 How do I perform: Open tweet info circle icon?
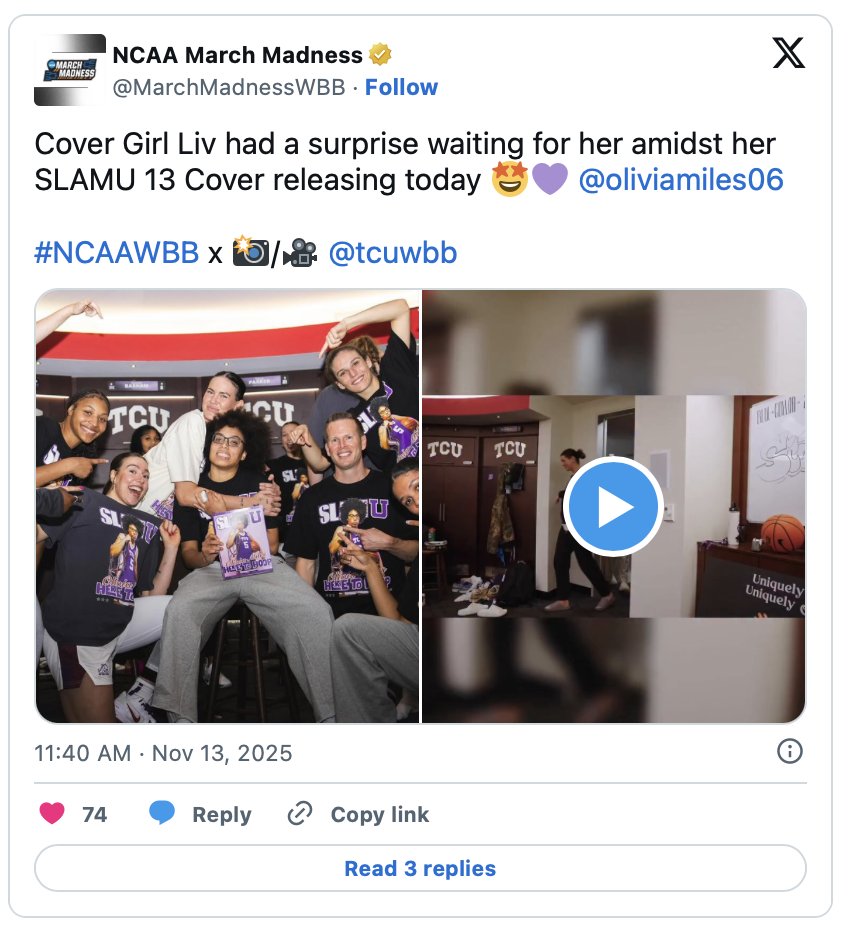(790, 751)
